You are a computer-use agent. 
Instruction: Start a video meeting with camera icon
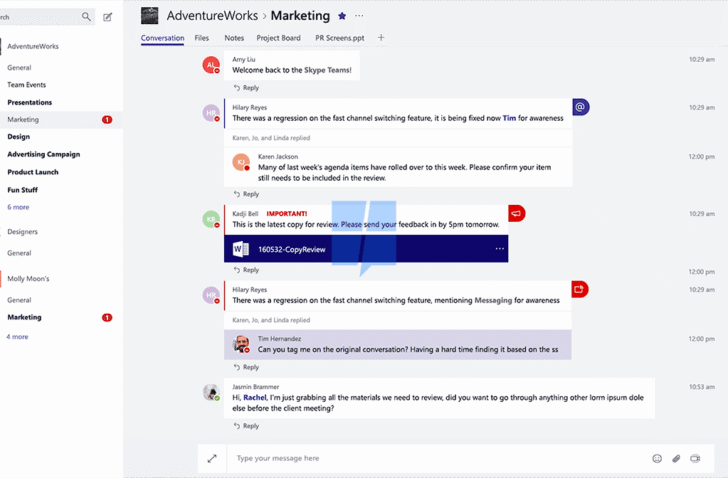pos(695,459)
